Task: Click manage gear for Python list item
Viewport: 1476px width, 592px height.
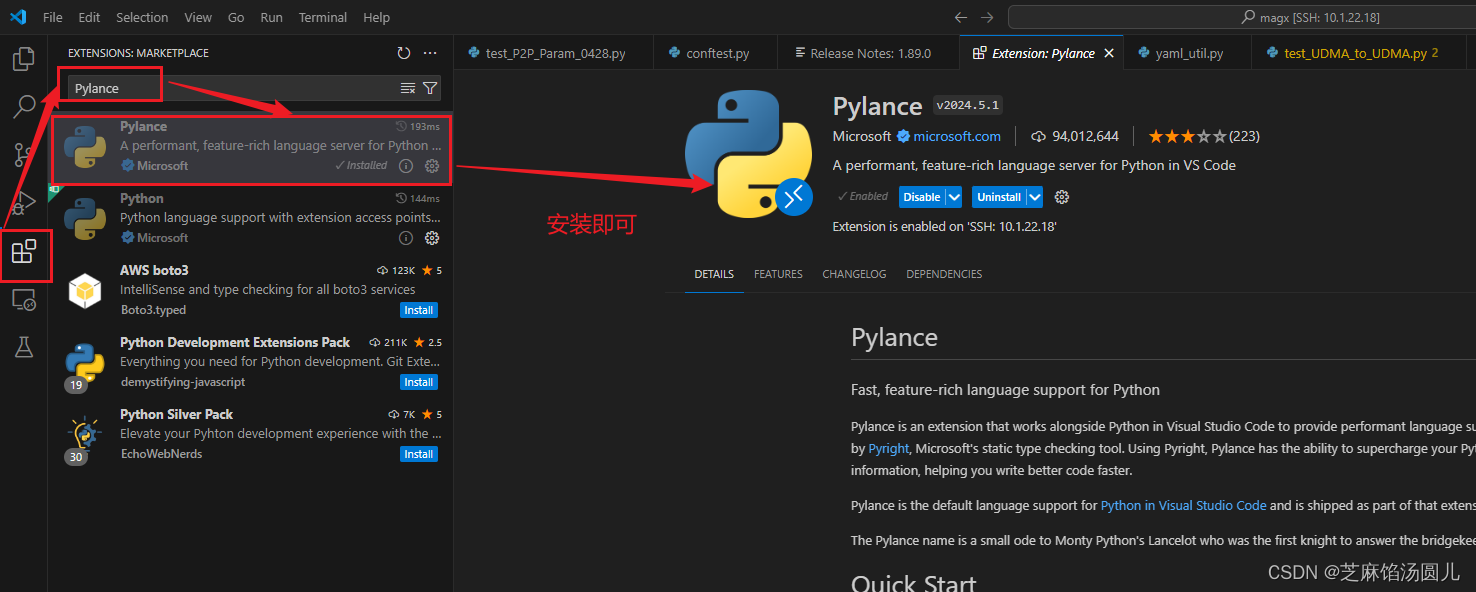Action: [432, 238]
